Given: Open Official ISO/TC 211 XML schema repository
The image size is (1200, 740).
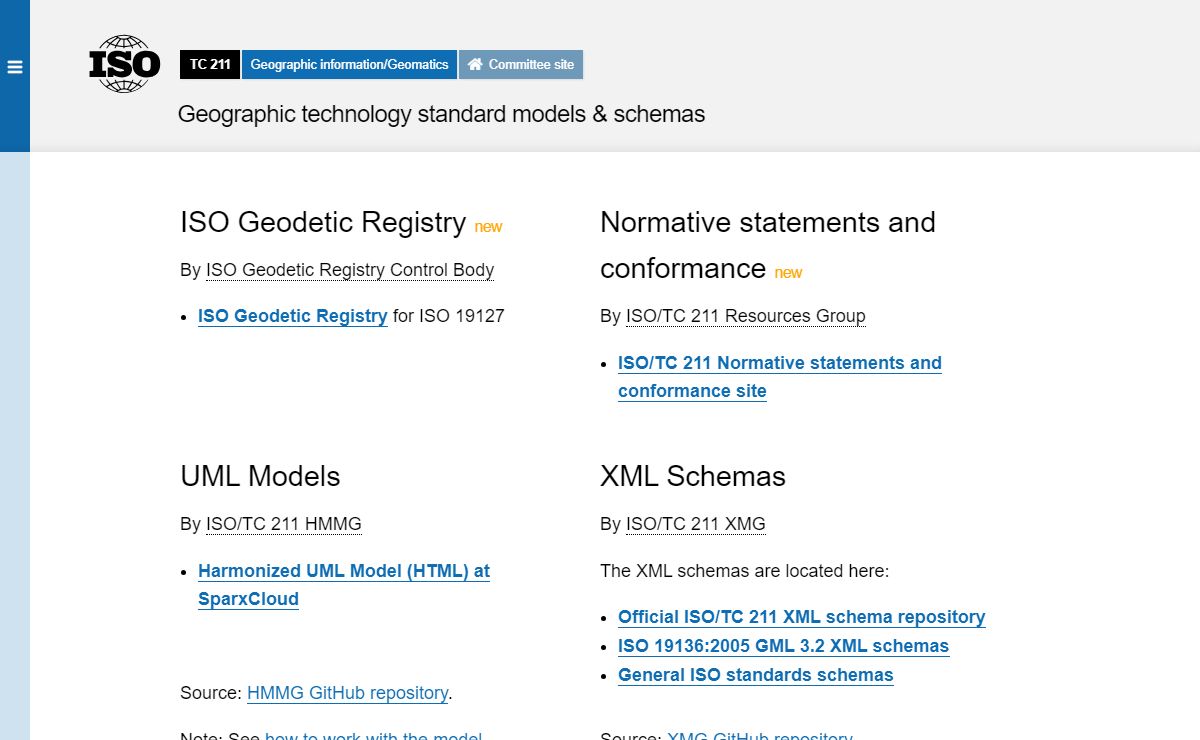Looking at the screenshot, I should (802, 617).
